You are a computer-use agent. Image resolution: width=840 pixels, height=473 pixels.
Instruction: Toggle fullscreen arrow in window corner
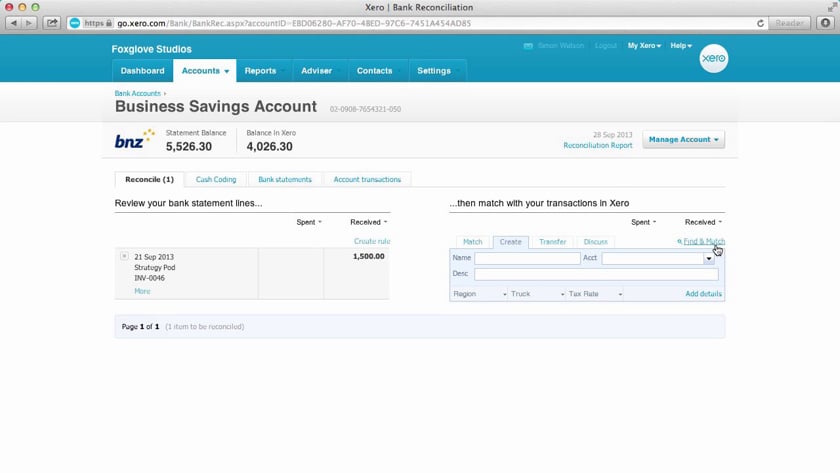832,7
